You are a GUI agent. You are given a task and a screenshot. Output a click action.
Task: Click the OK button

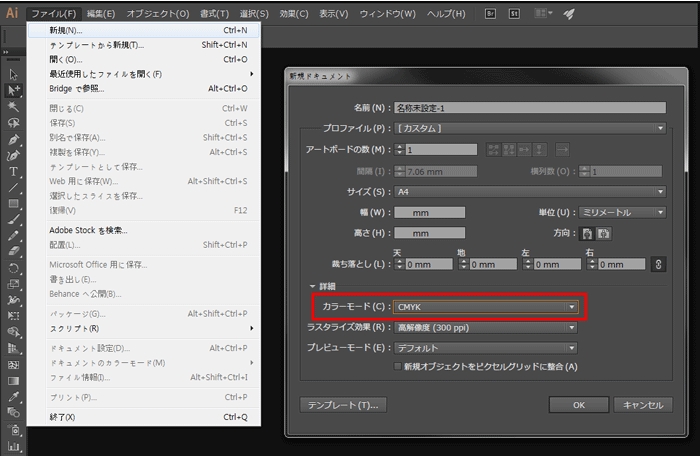(x=579, y=405)
